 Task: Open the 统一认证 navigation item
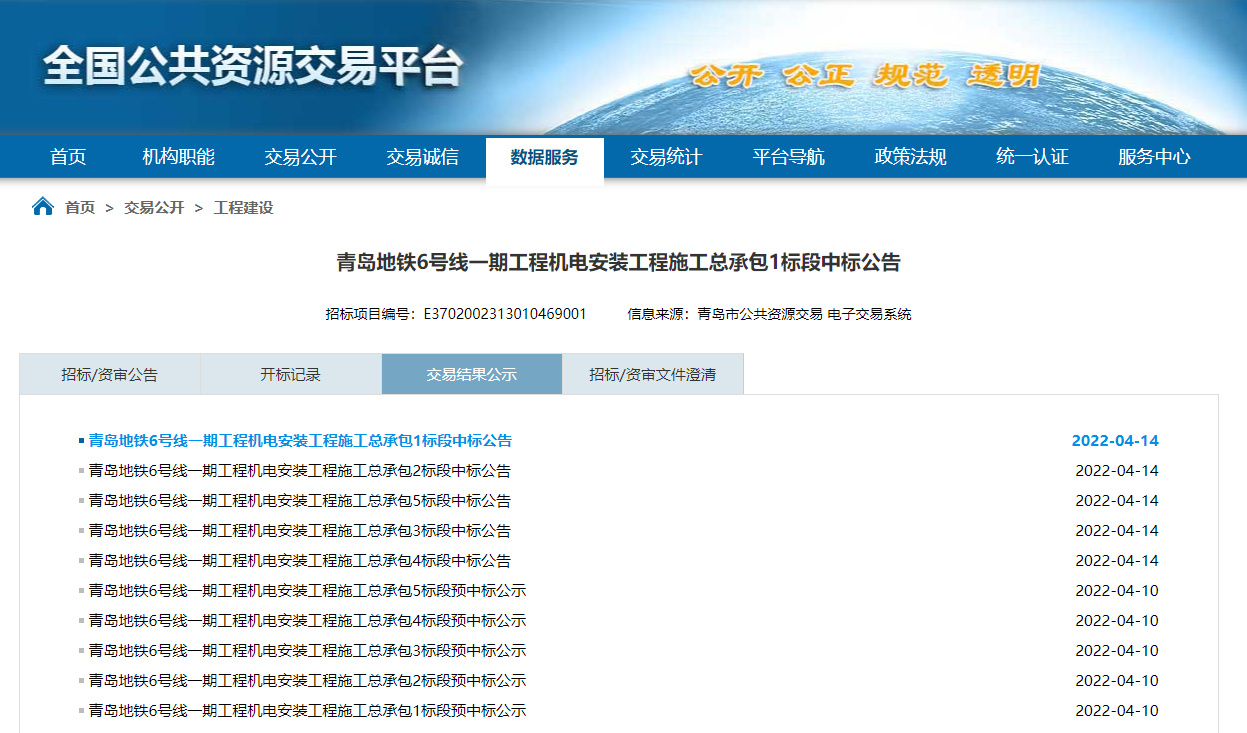1032,157
